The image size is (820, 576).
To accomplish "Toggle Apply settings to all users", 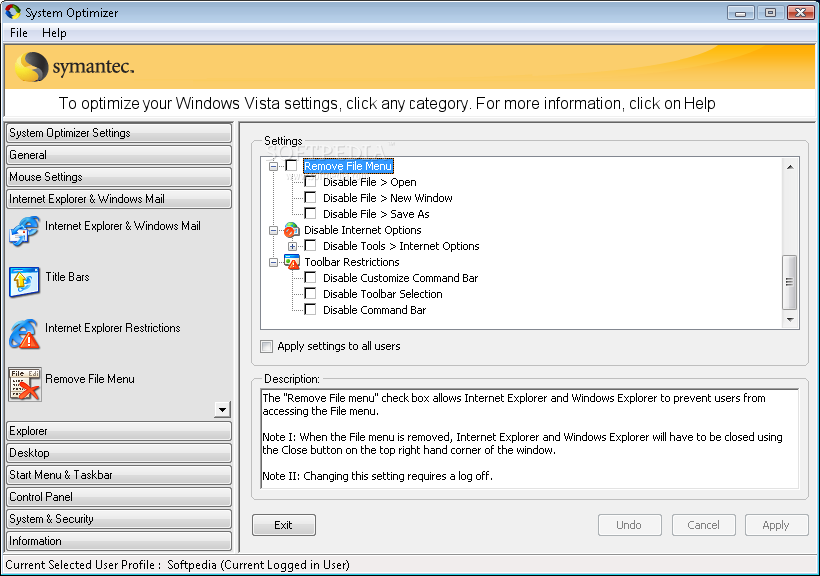I will click(x=267, y=346).
